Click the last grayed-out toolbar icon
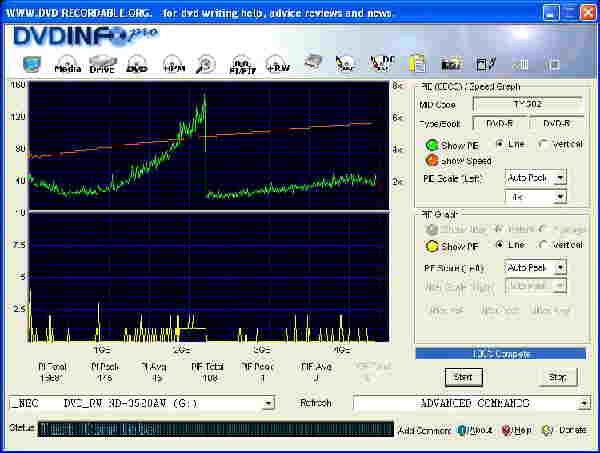 pos(552,64)
